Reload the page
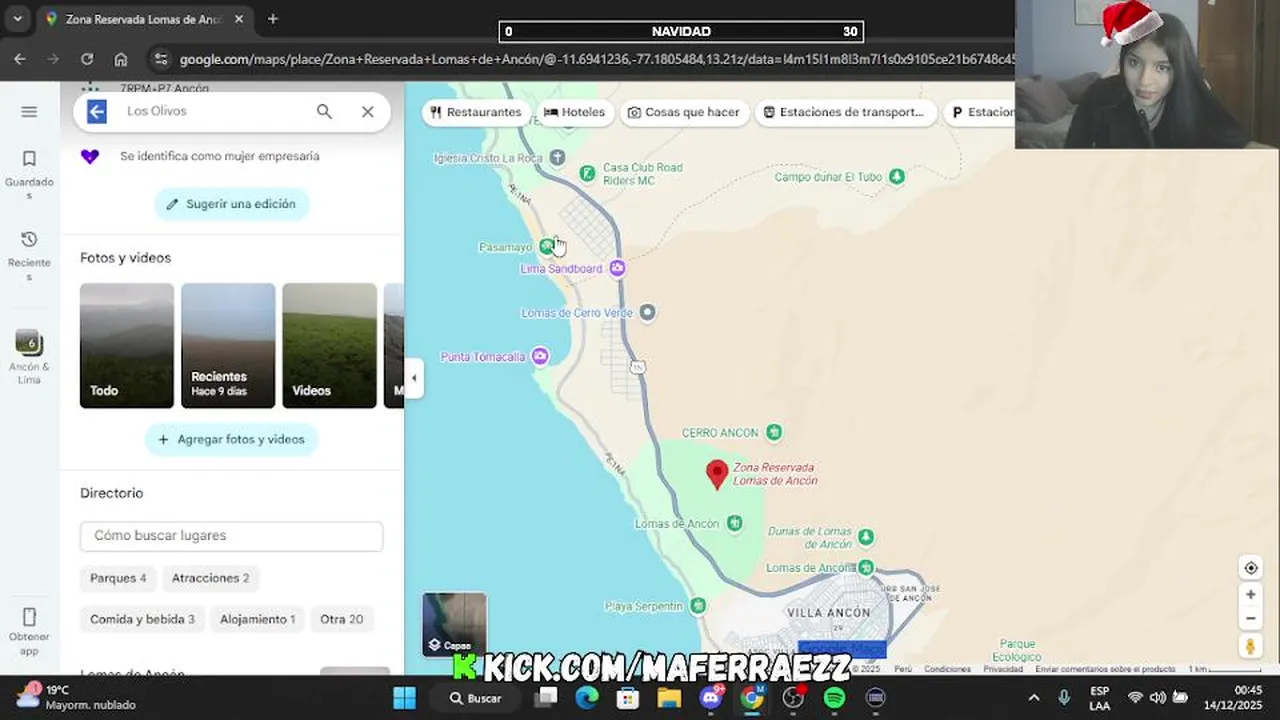The width and height of the screenshot is (1280, 720). [87, 59]
